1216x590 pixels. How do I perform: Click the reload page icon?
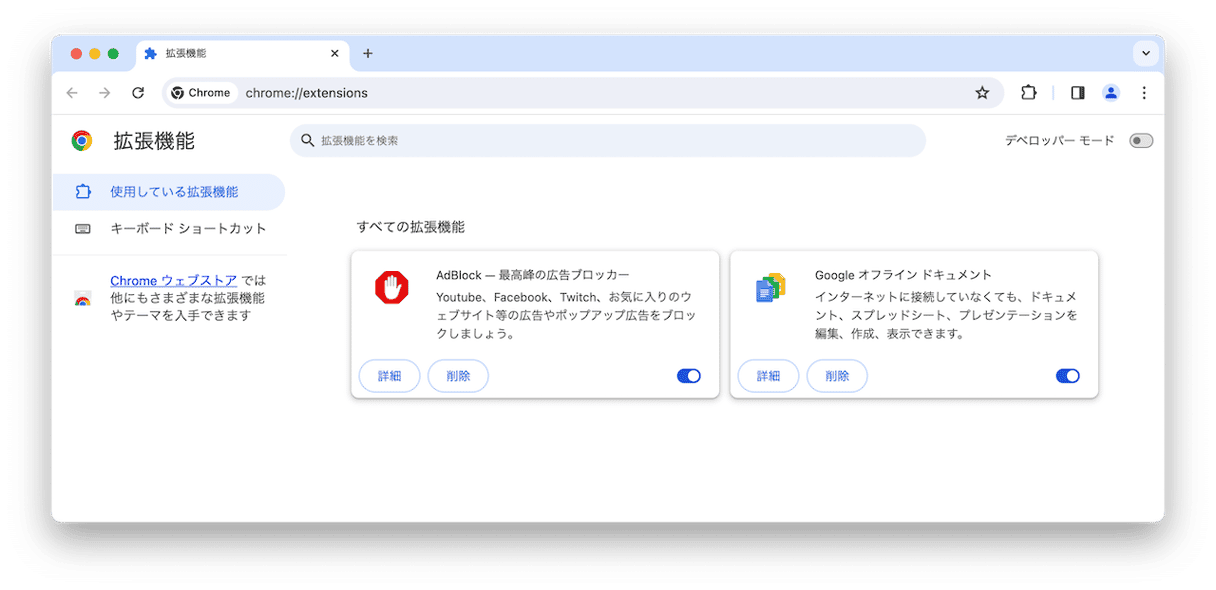click(x=138, y=93)
